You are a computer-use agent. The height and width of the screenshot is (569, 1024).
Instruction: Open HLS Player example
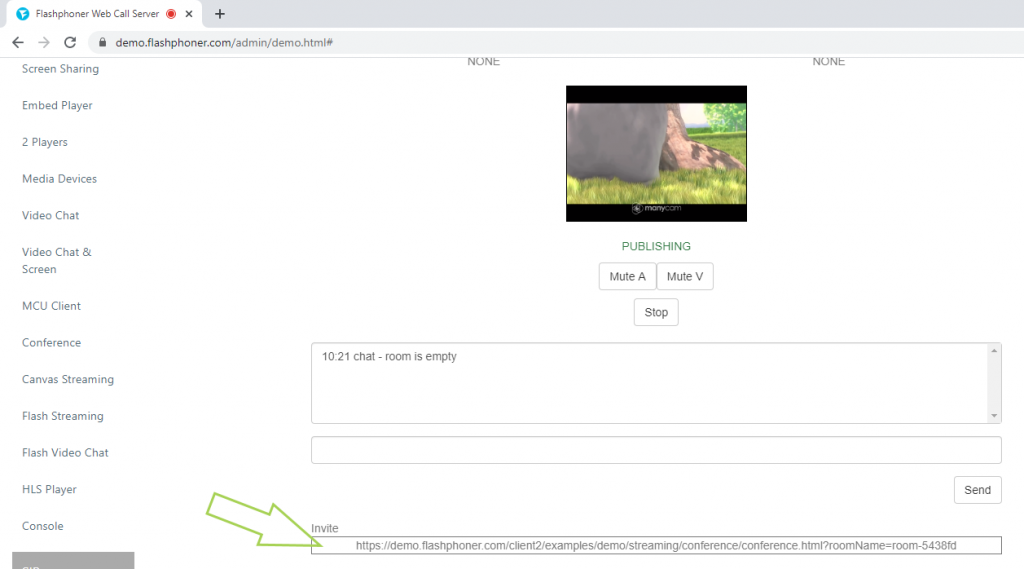coord(49,489)
